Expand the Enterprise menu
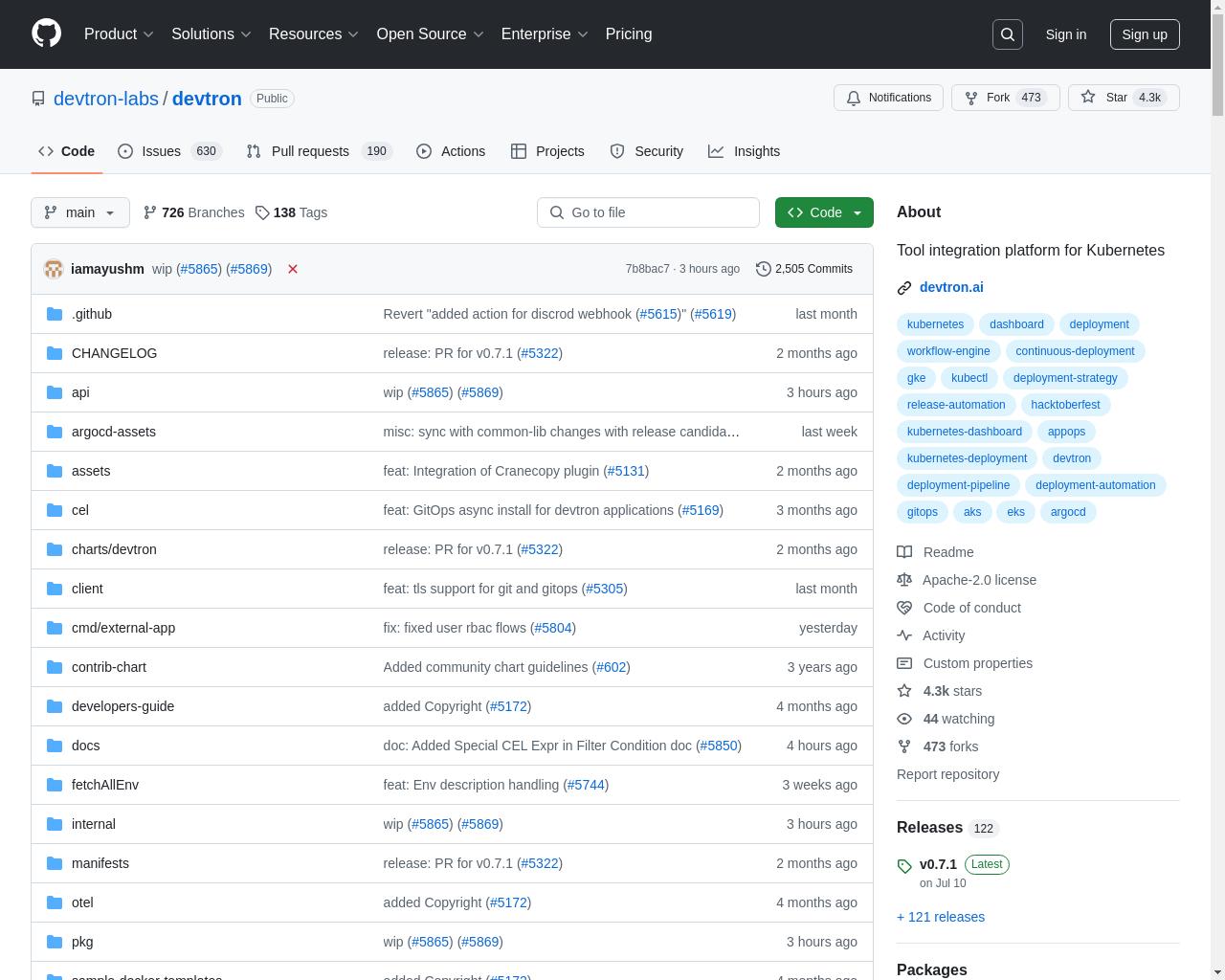1225x980 pixels. click(545, 33)
